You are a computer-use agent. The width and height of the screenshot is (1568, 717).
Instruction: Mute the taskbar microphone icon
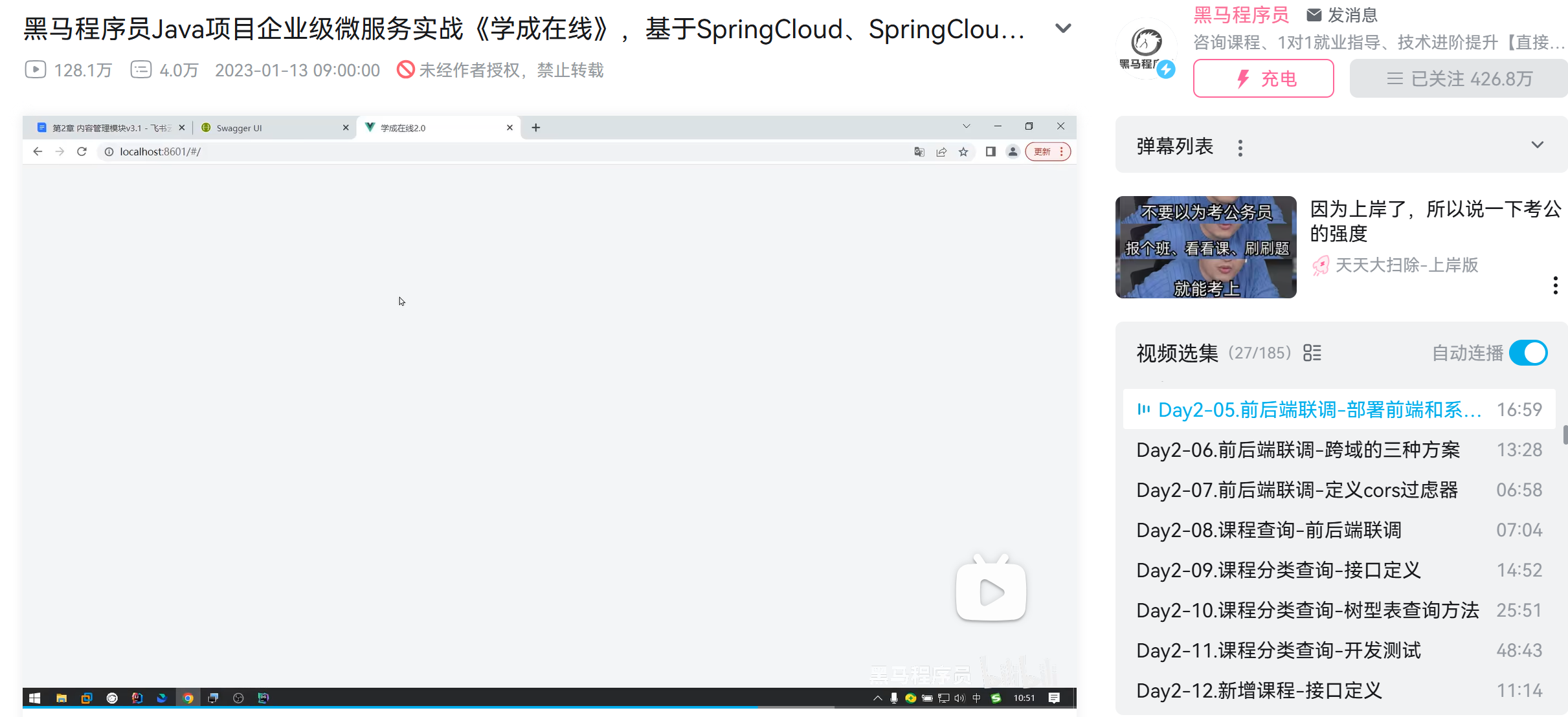click(x=894, y=698)
